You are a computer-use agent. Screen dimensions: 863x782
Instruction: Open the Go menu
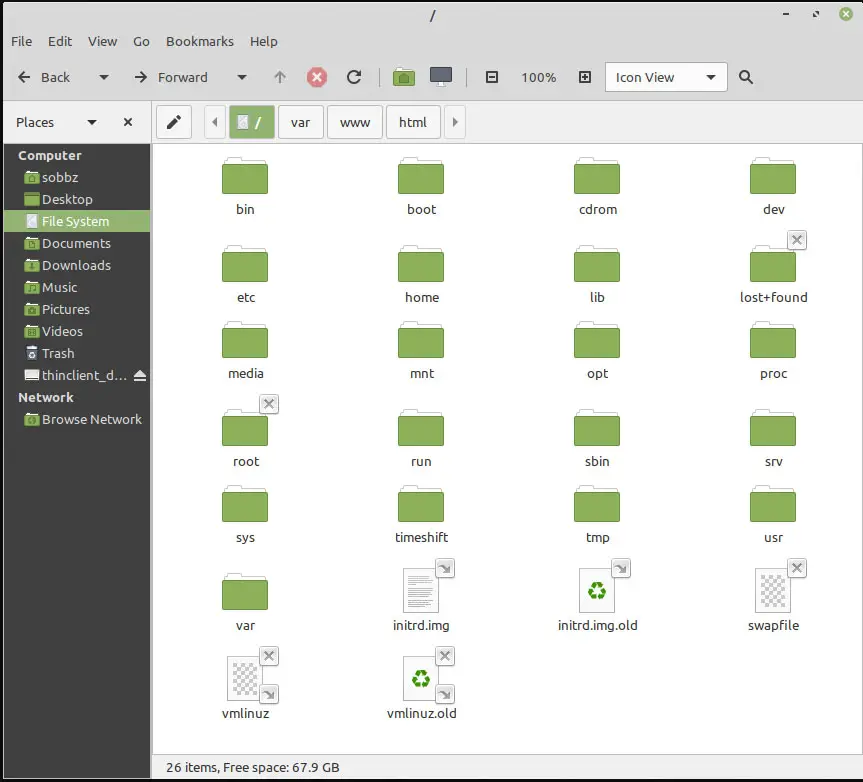141,41
